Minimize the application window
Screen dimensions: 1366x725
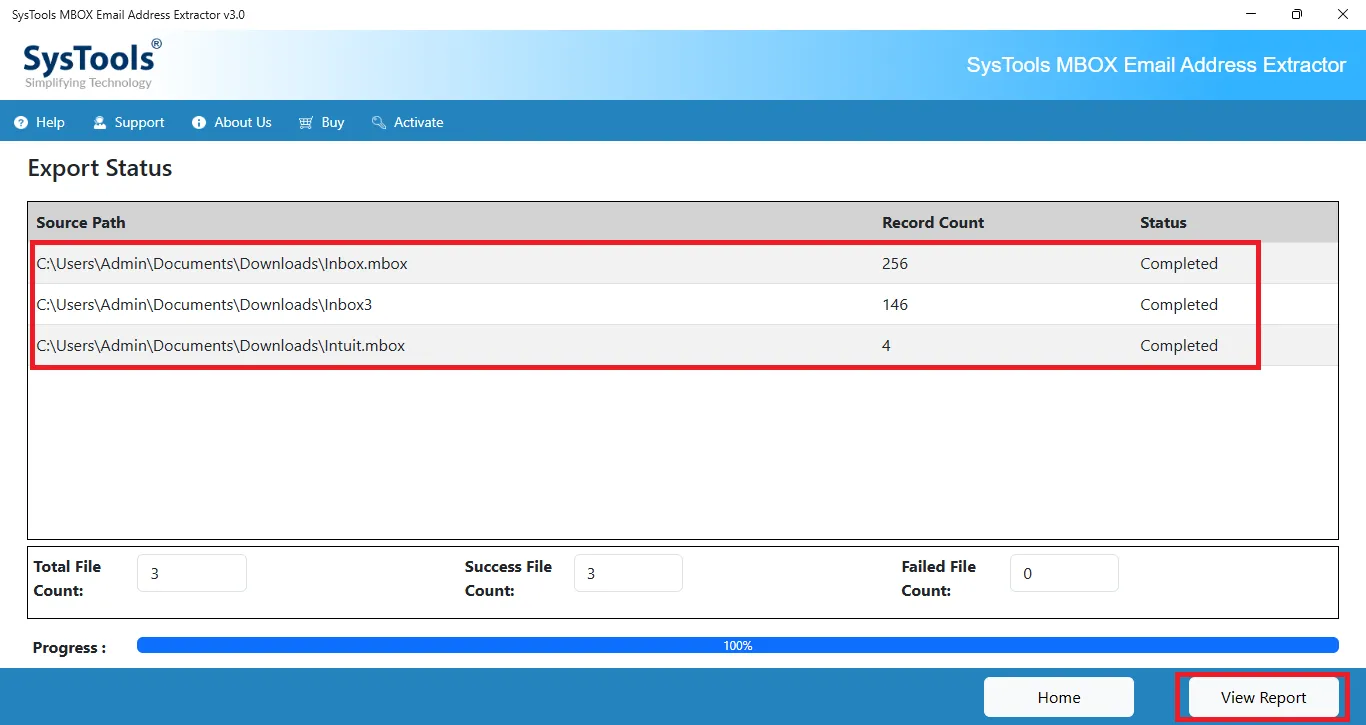1252,14
